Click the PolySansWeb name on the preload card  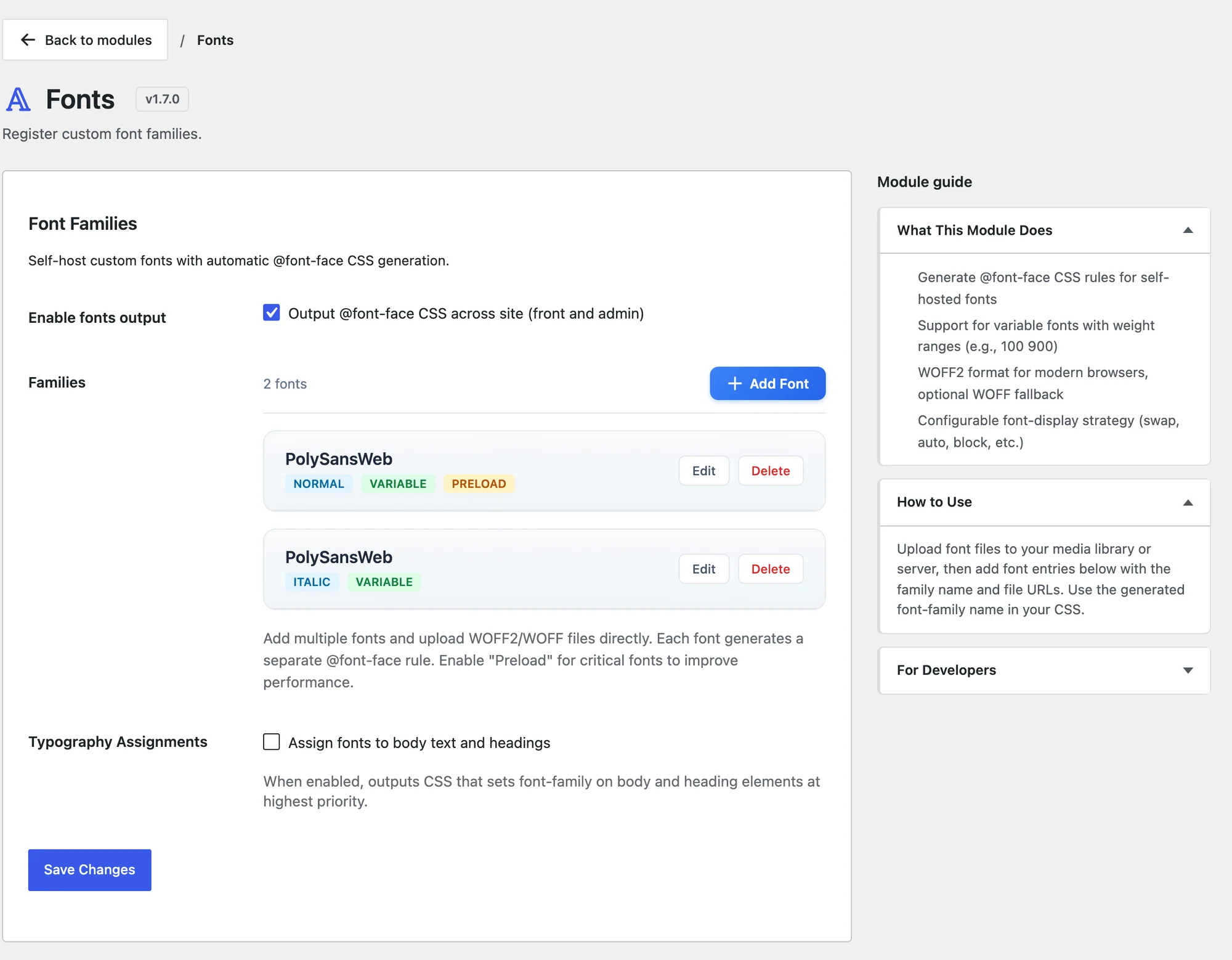click(338, 459)
